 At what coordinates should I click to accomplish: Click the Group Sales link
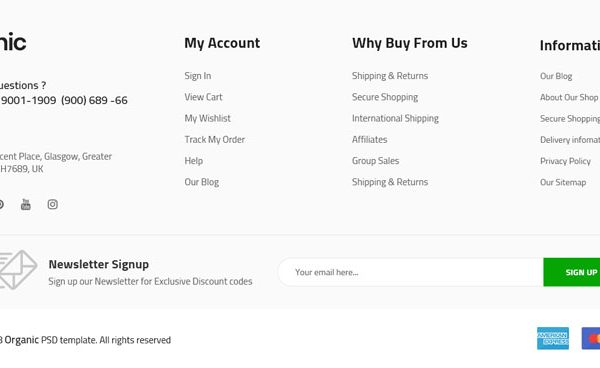click(375, 161)
